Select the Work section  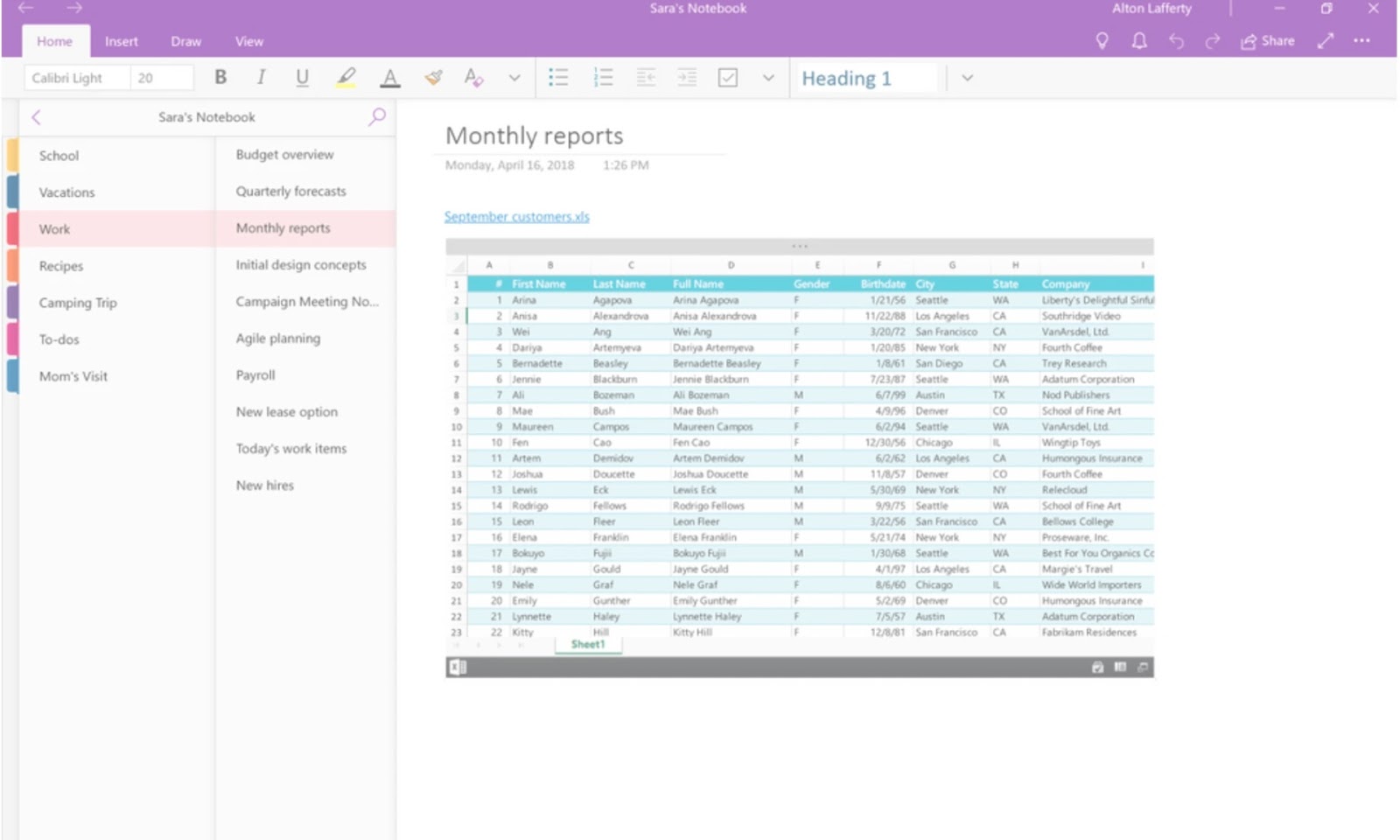[117, 228]
